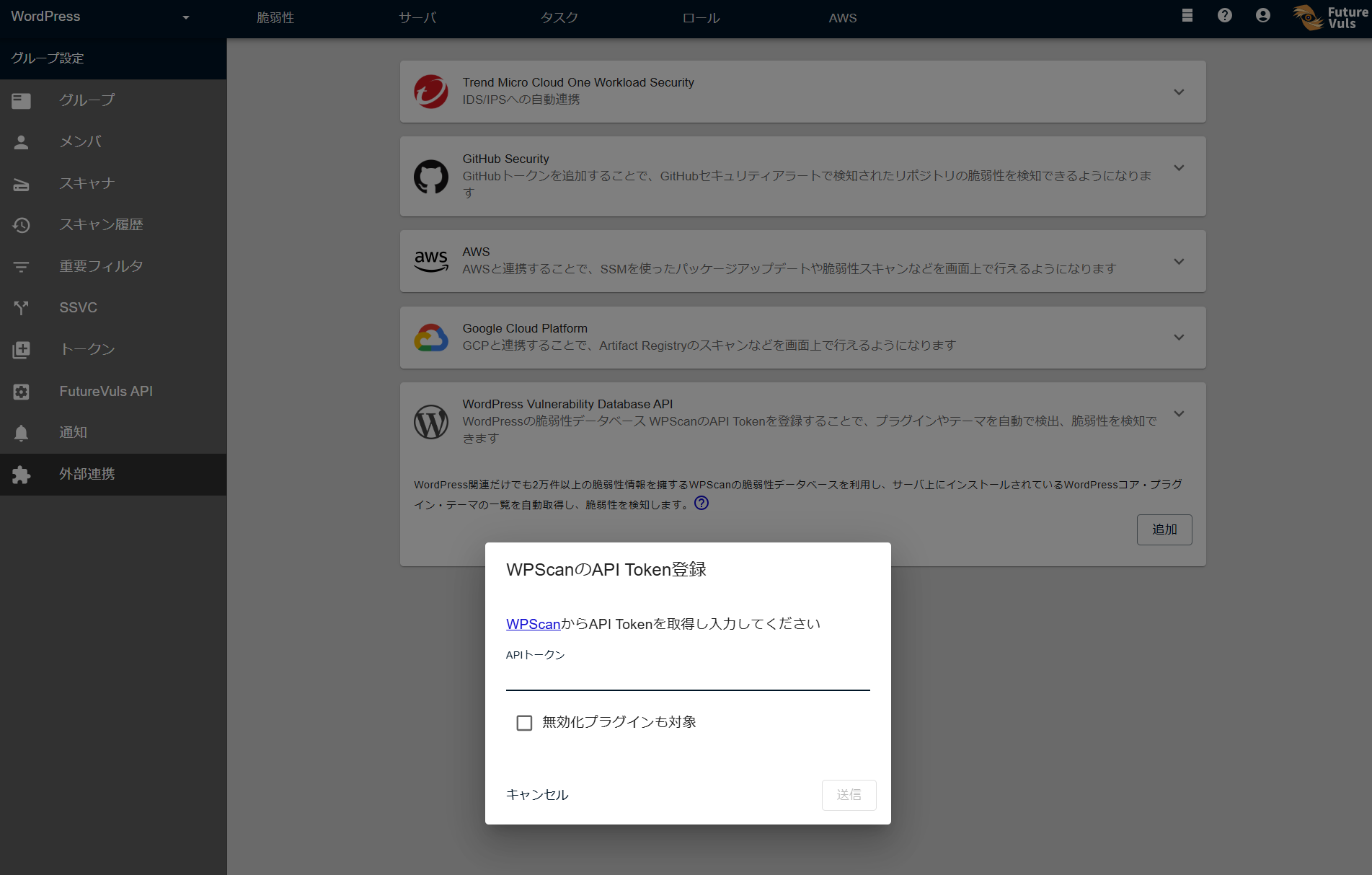
Task: Enable the 無効化プラグインも対象 checkbox
Action: [524, 722]
